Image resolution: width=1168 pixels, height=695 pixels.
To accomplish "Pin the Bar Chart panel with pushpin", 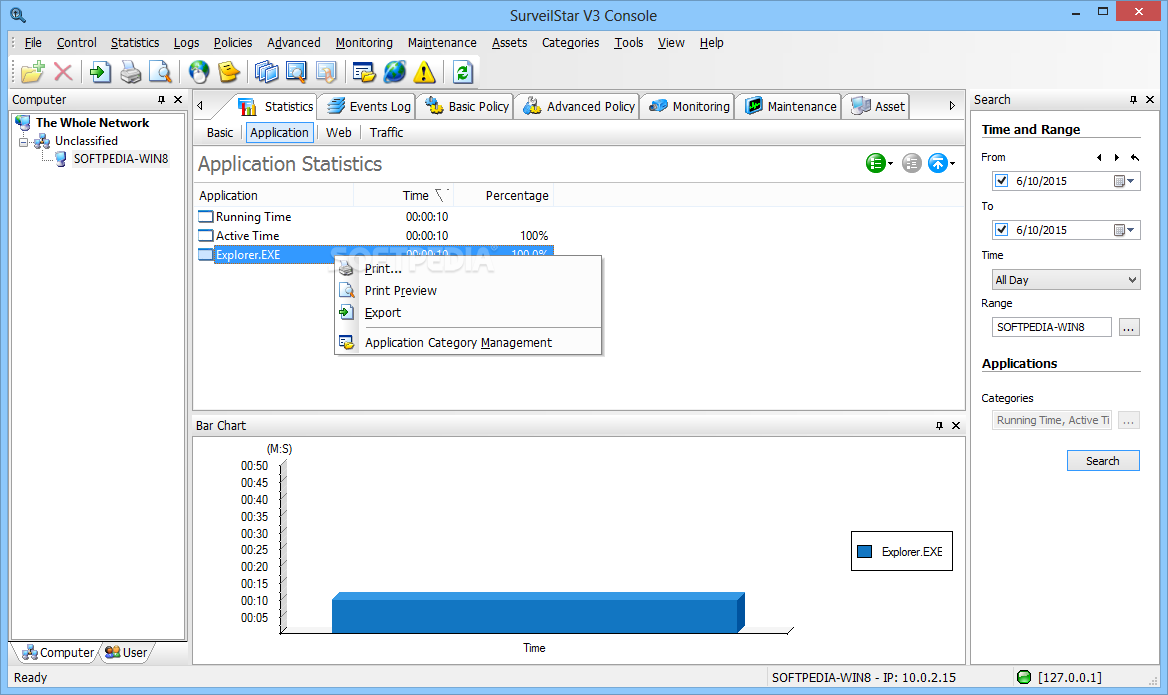I will (939, 425).
